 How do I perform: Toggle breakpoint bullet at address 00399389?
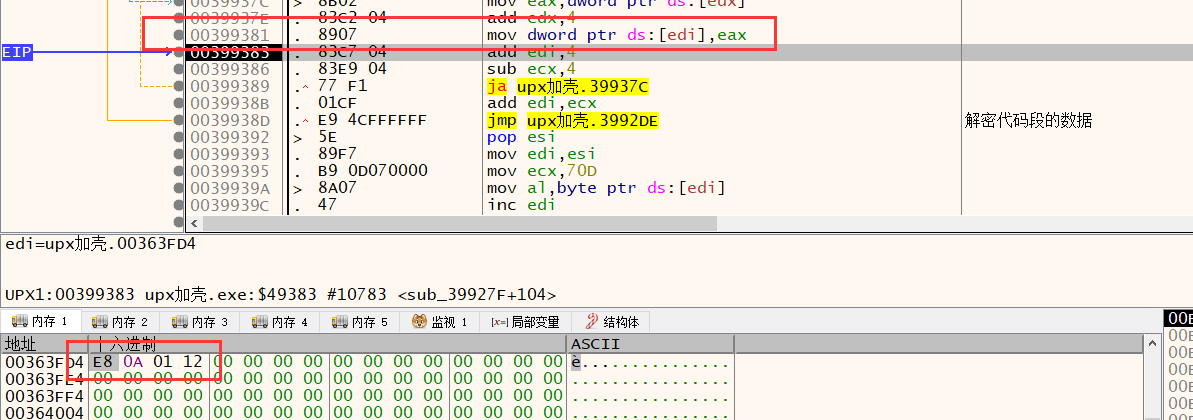pyautogui.click(x=179, y=86)
